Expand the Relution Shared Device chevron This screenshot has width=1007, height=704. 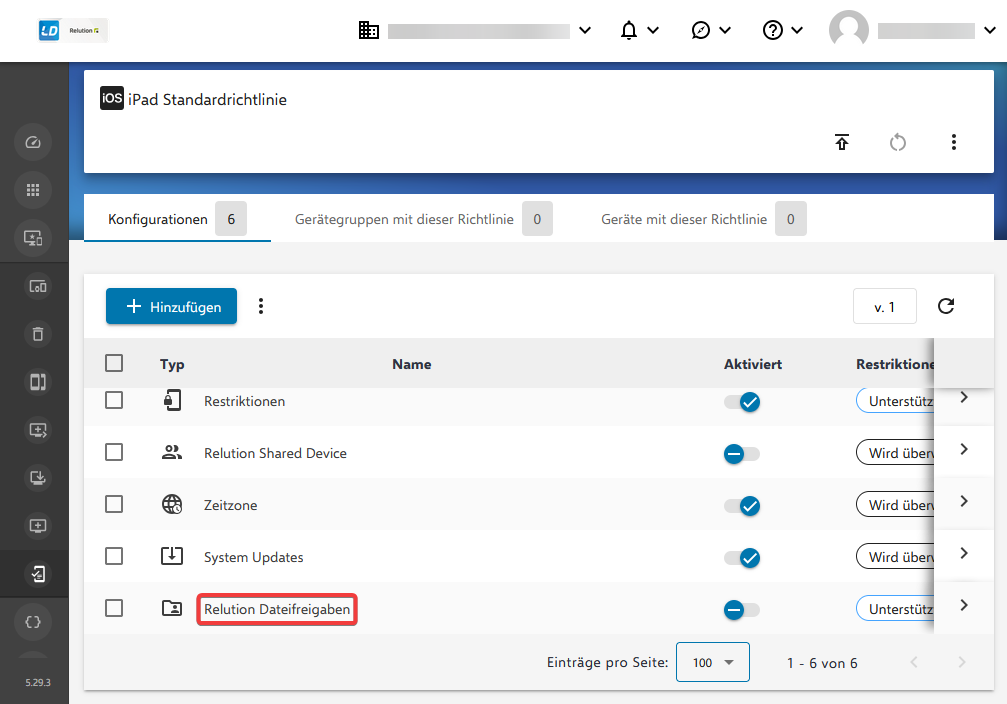(x=963, y=449)
